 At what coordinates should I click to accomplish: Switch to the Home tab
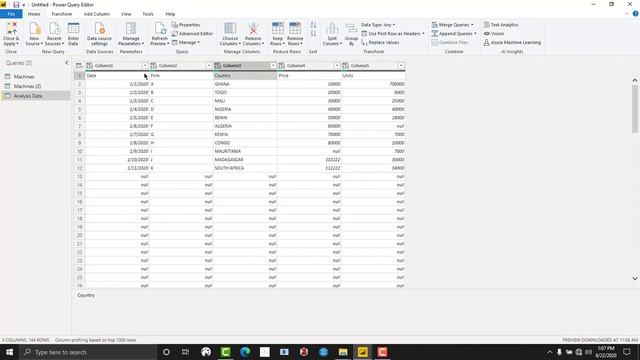click(x=34, y=14)
